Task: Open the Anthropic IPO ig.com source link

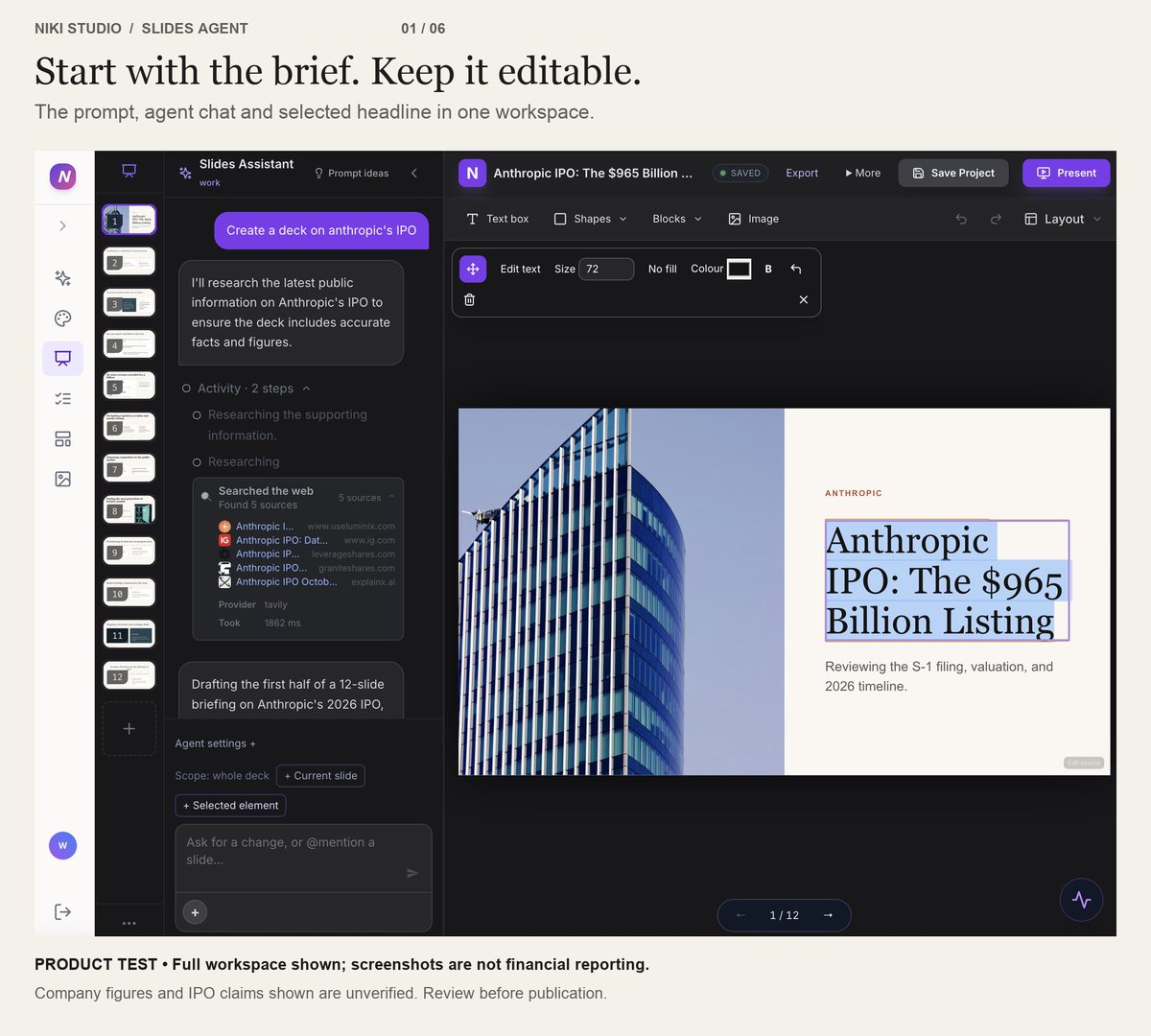Action: pos(306,540)
